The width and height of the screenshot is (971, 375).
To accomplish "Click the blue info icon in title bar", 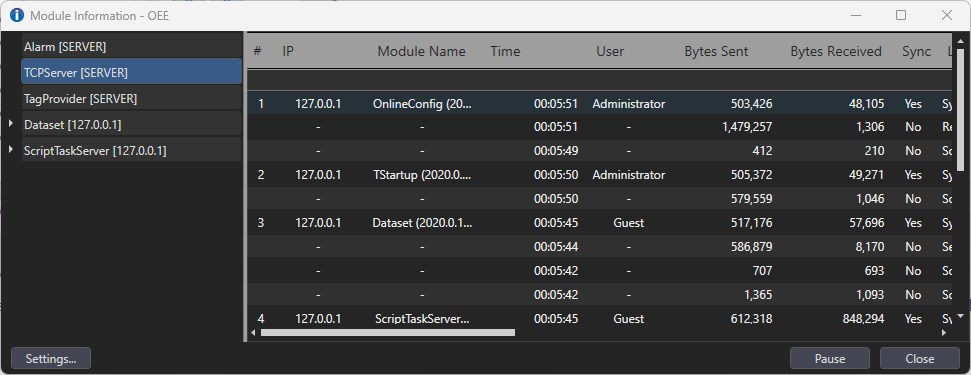I will pyautogui.click(x=17, y=15).
